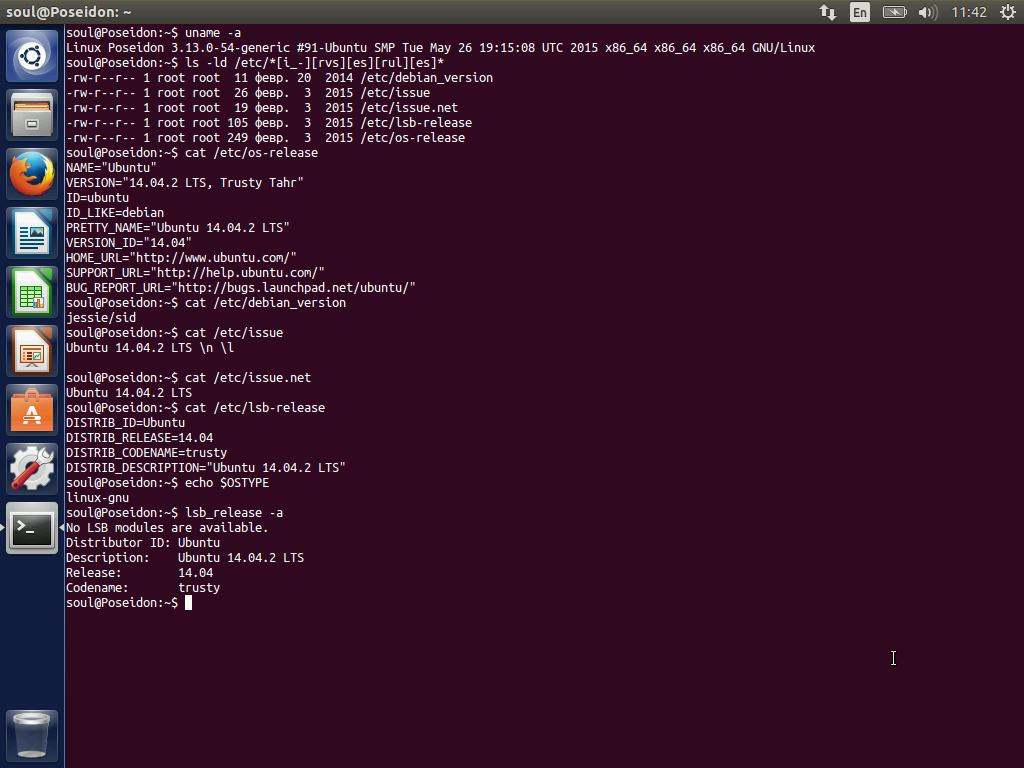Click the 'Distributor ID: Ubuntu' line

143,543
